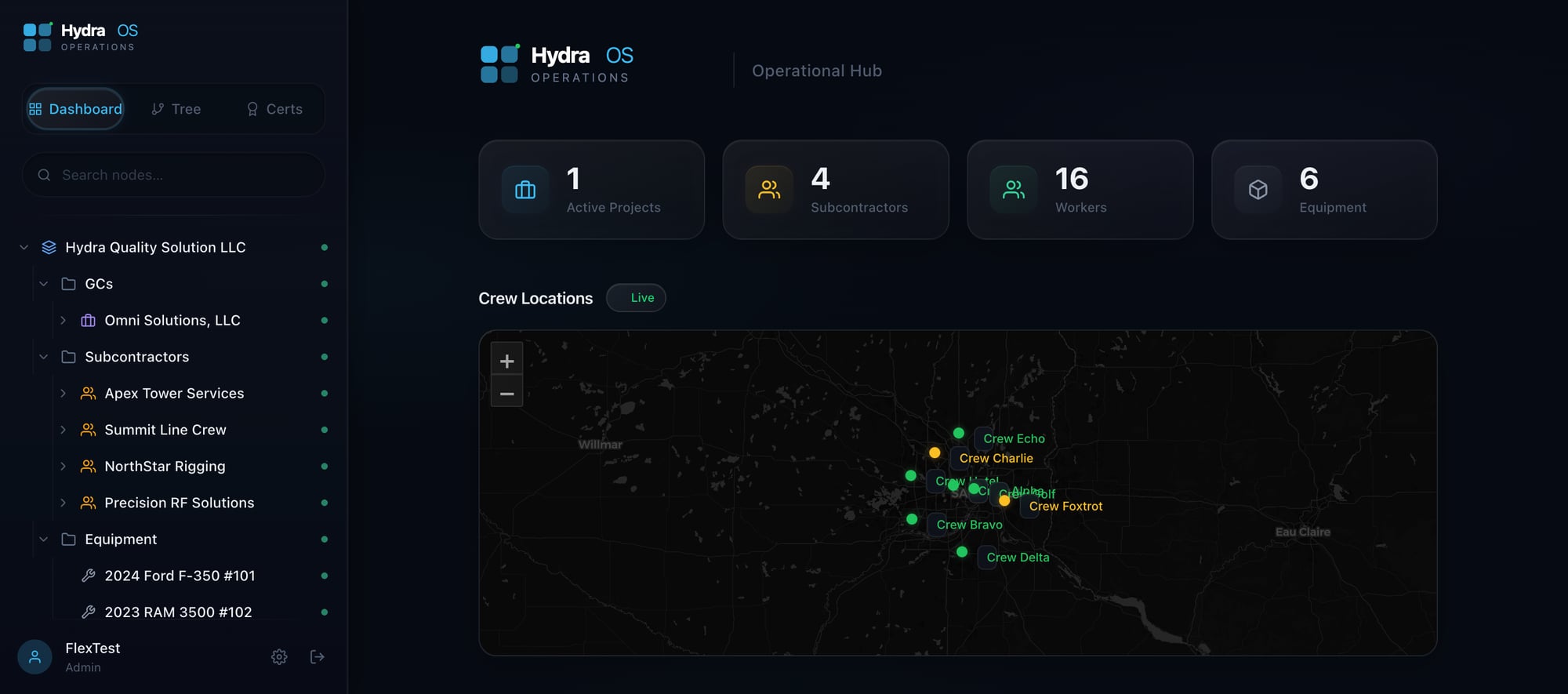1568x694 pixels.
Task: Click the main header Hydra OS logo
Action: tap(557, 64)
